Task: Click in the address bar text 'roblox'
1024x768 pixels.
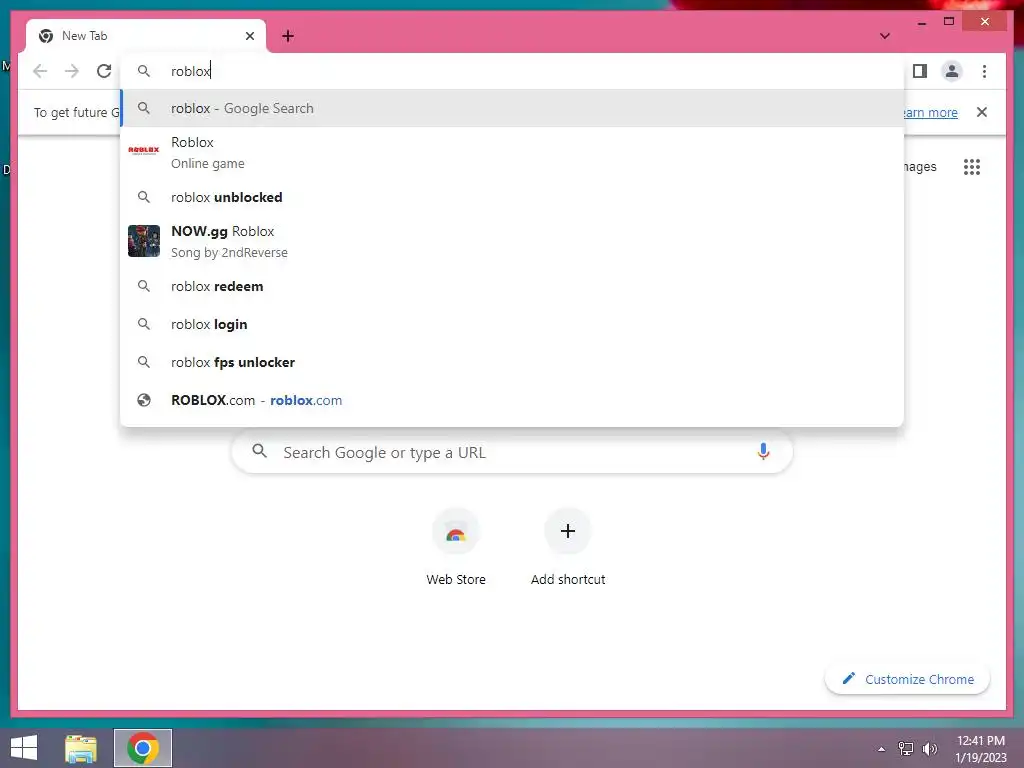Action: pos(191,71)
